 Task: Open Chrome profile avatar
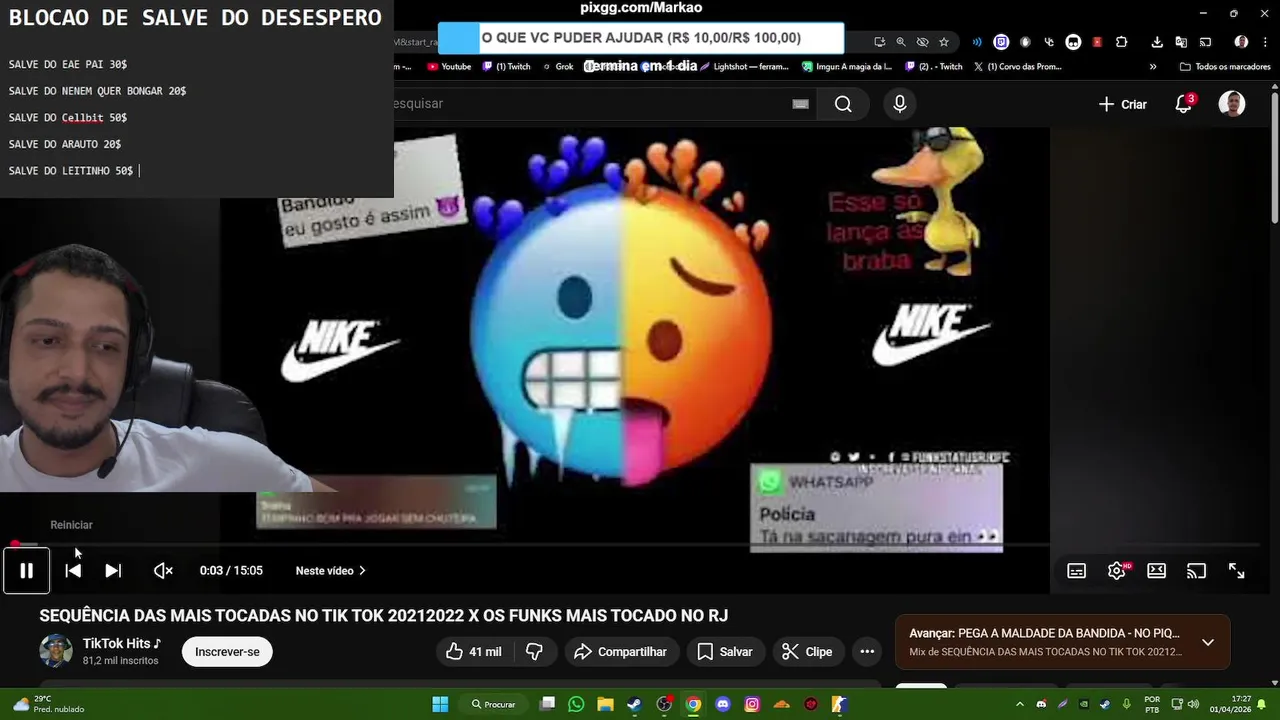tap(1241, 42)
